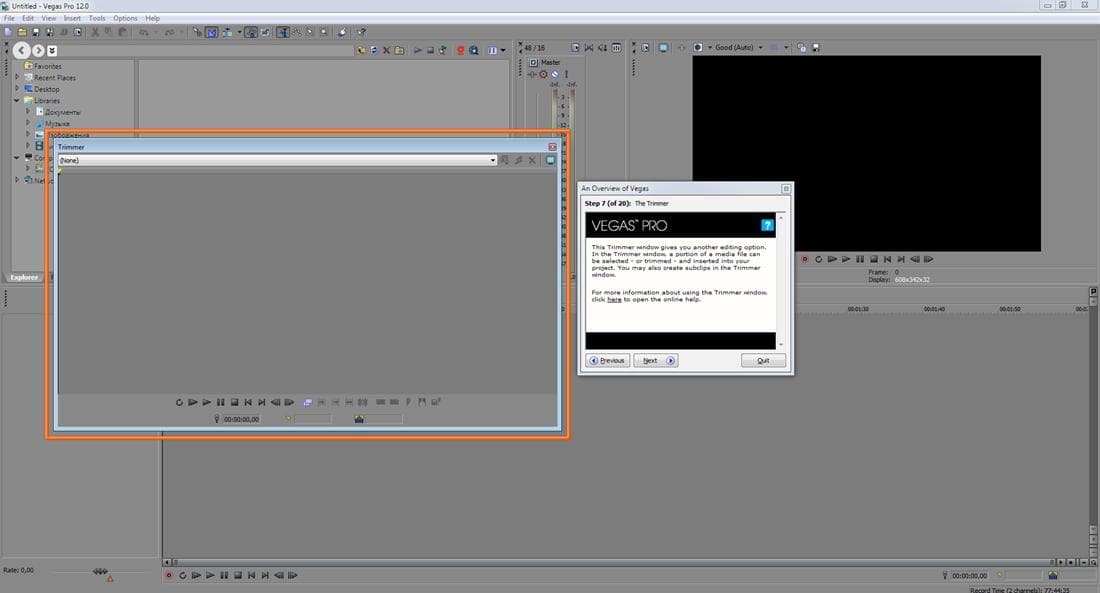Expand the Recent Places tree node

(17, 77)
